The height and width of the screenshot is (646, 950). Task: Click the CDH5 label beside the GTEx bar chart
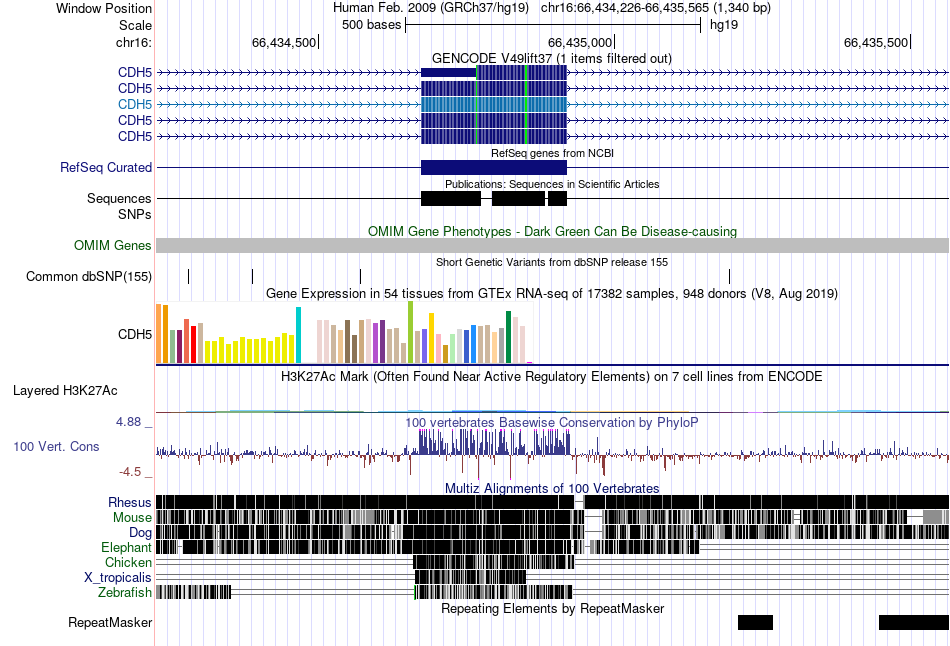pyautogui.click(x=135, y=335)
